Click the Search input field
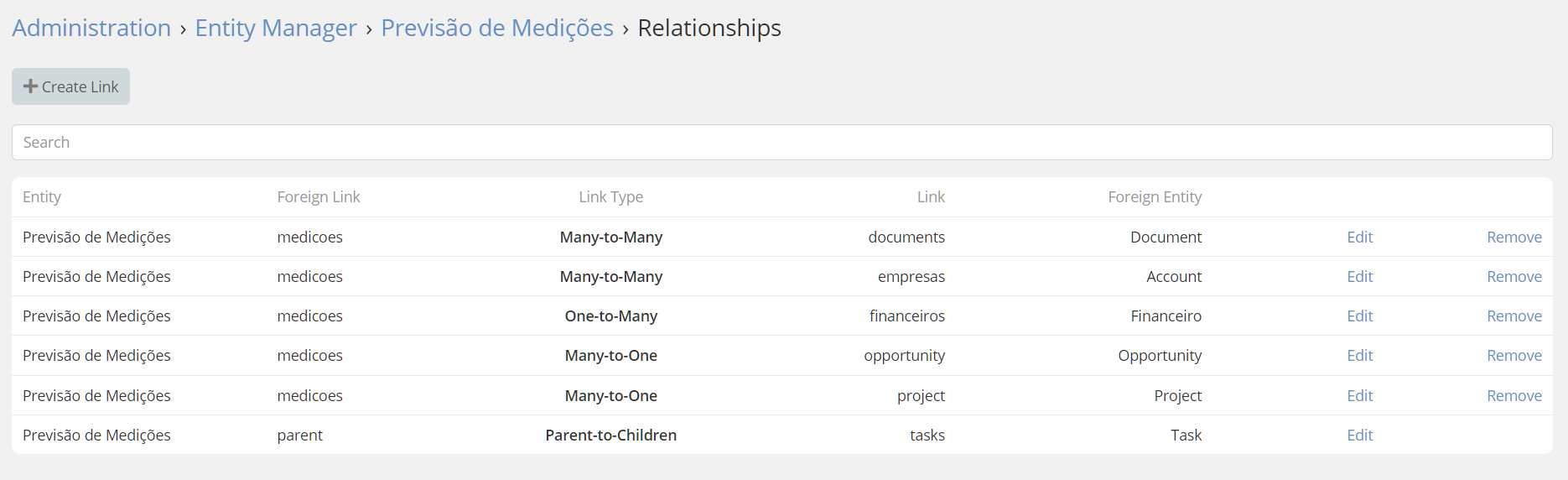Screen dimensions: 1568x480 [x=781, y=143]
